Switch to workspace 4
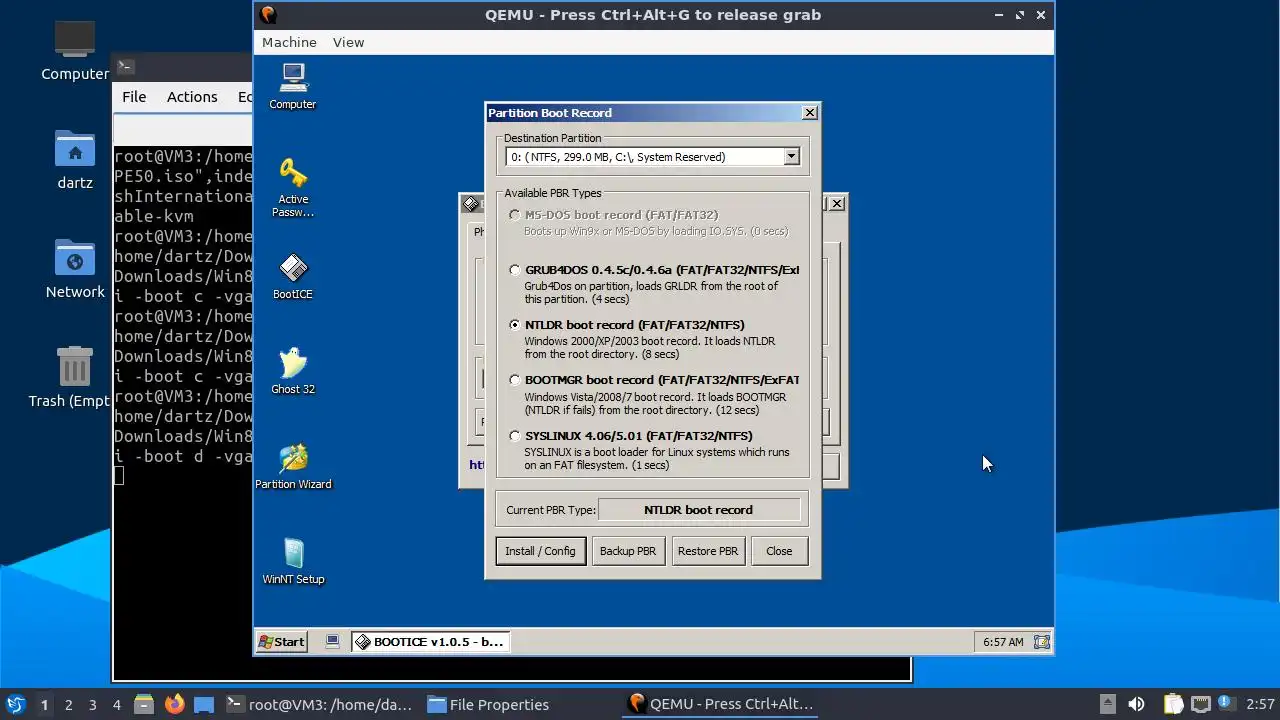Screen dimensions: 1280x720 coord(116,705)
